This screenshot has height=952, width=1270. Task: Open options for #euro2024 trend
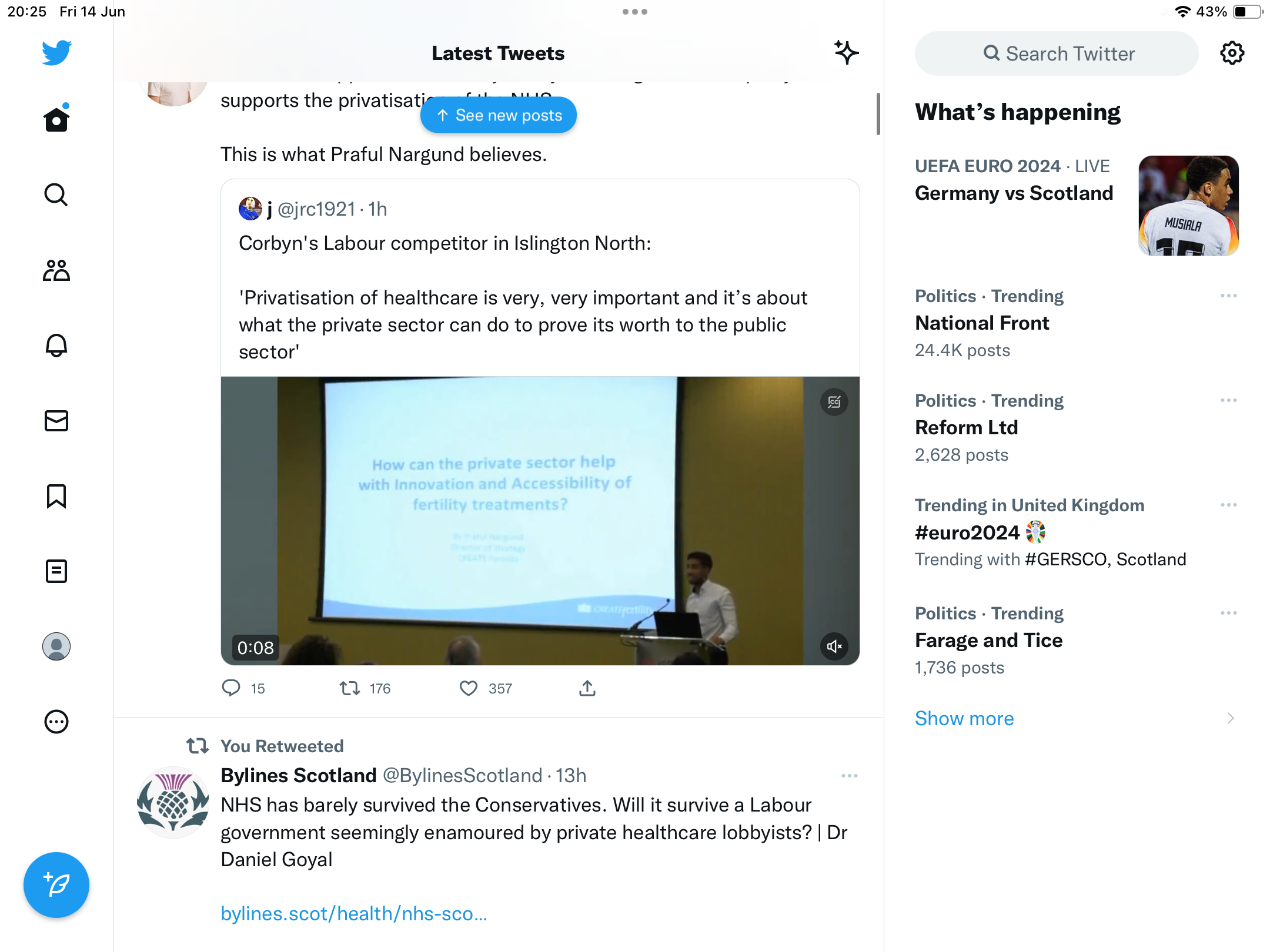pyautogui.click(x=1229, y=505)
